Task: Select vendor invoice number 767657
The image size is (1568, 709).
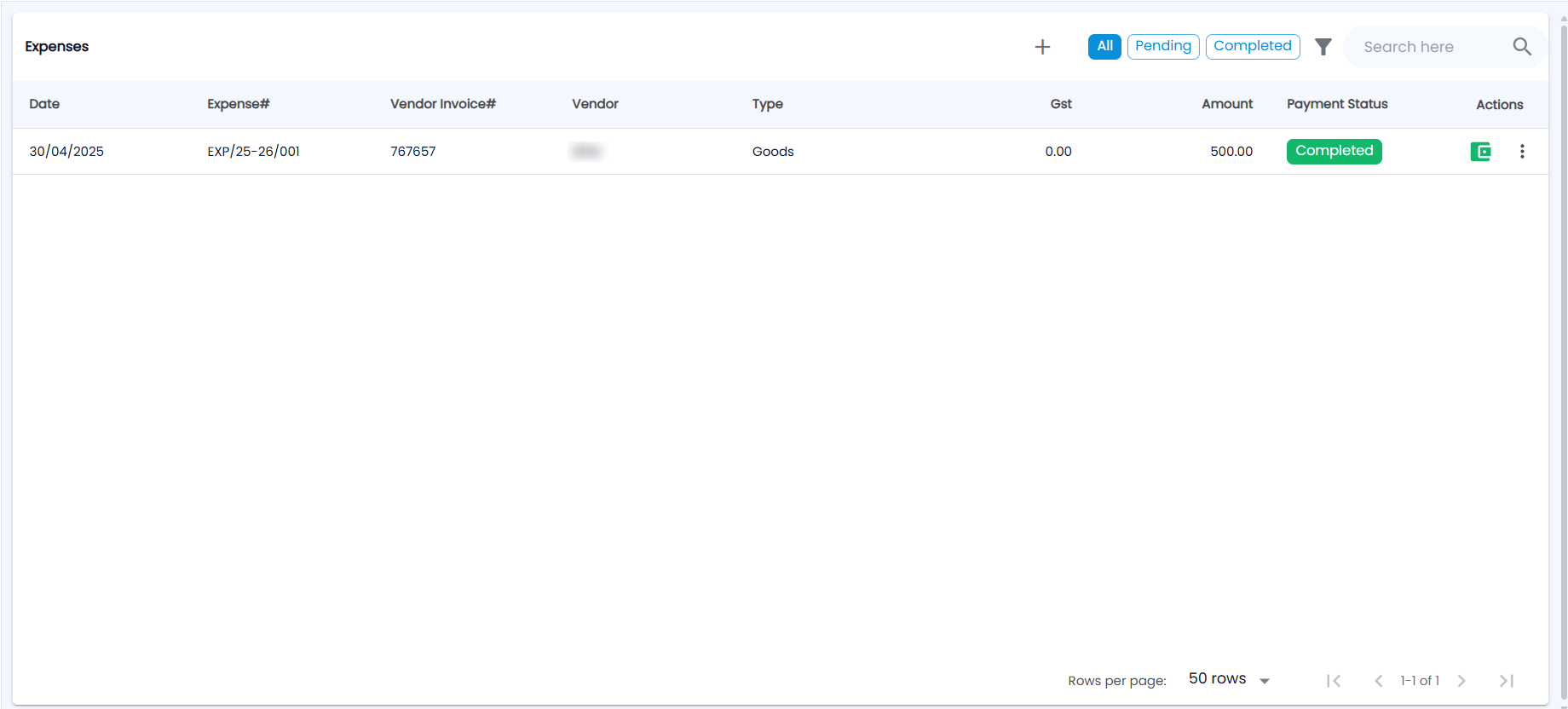Action: (413, 152)
